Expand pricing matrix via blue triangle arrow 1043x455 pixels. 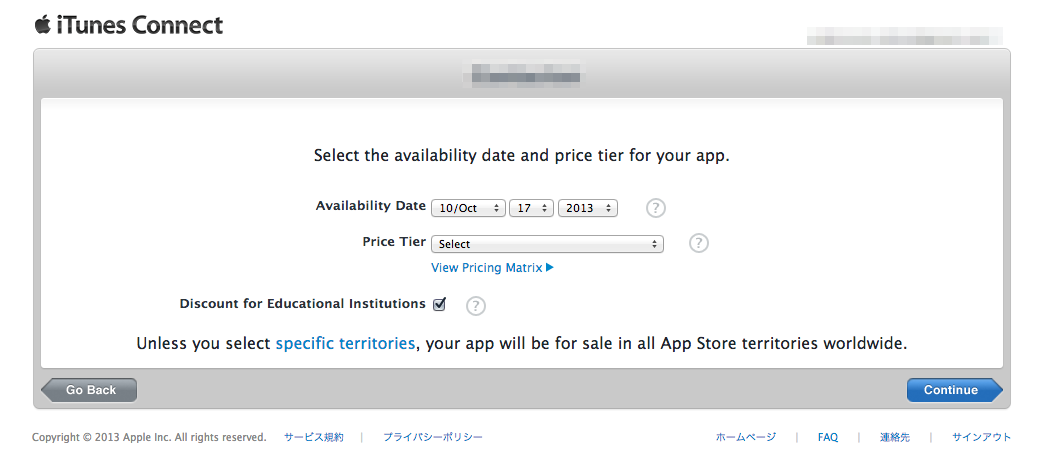[549, 268]
